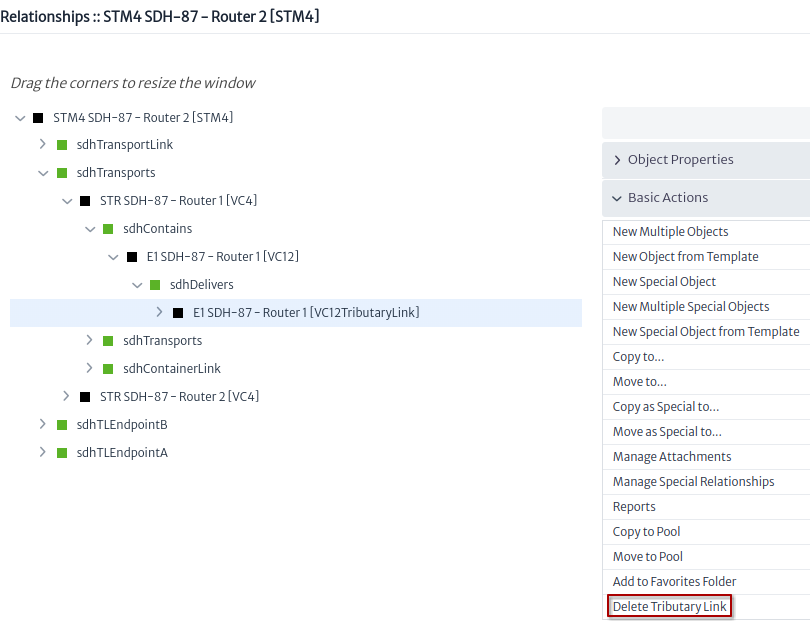The height and width of the screenshot is (623, 810).
Task: Click green icon beside sdhTransportLink
Action: click(62, 145)
